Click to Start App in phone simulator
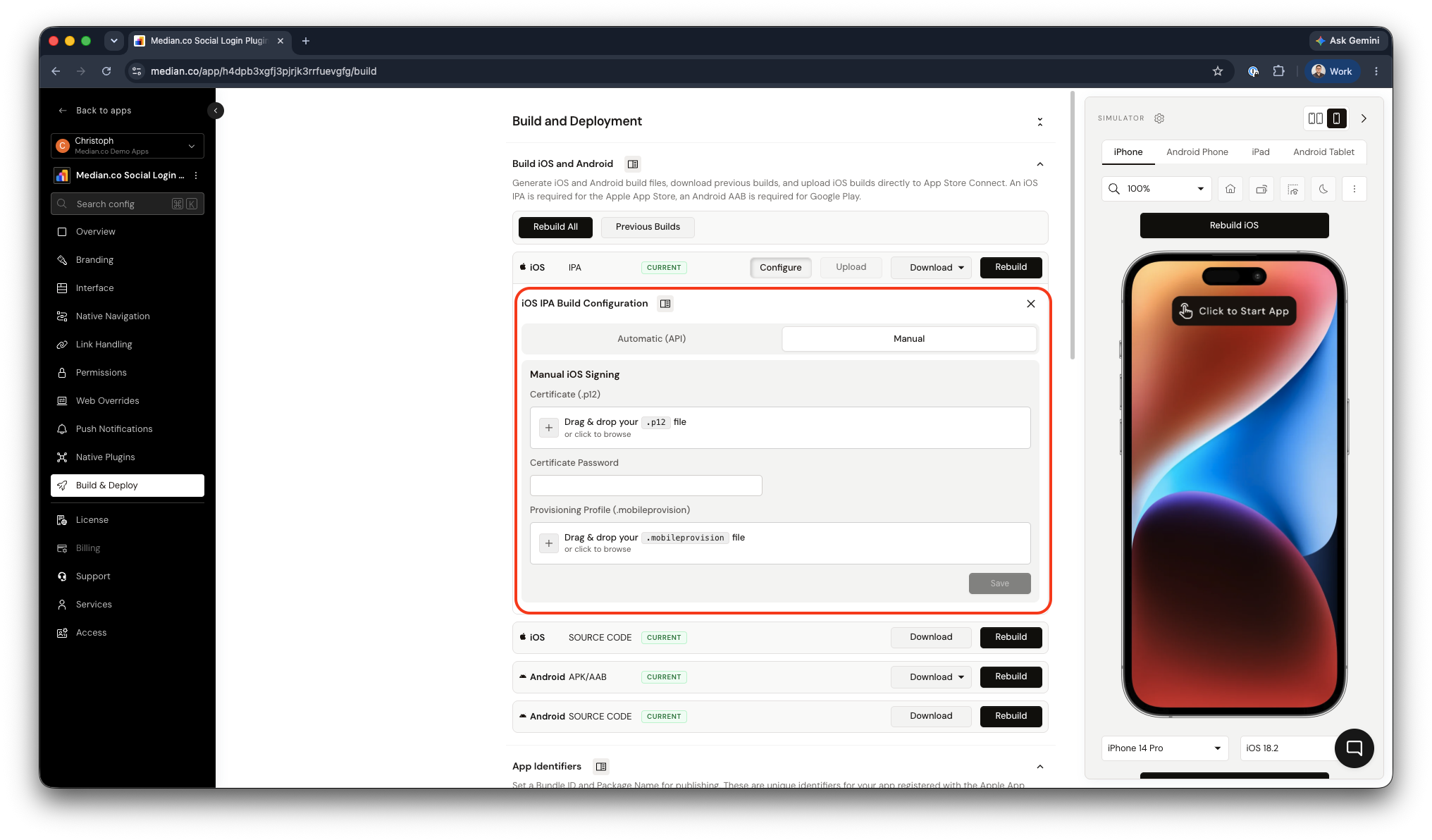1432x840 pixels. coord(1234,311)
